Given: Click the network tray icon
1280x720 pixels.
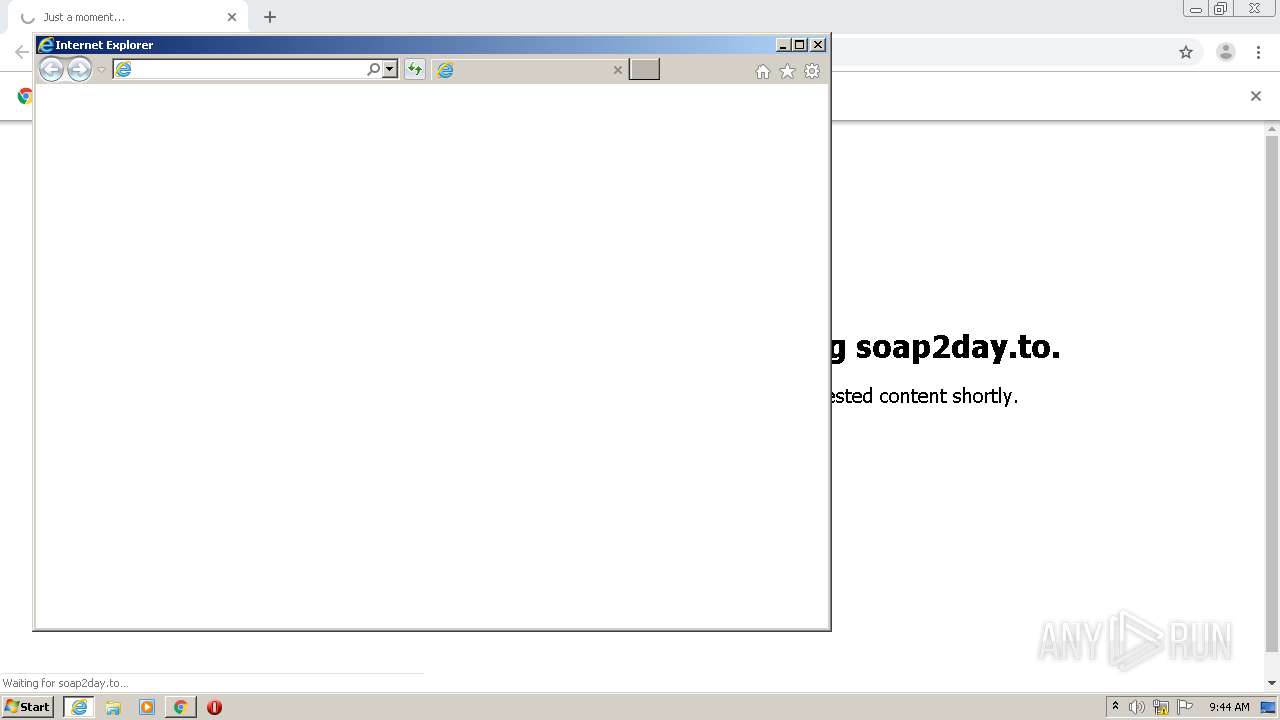Looking at the screenshot, I should click(x=1161, y=707).
